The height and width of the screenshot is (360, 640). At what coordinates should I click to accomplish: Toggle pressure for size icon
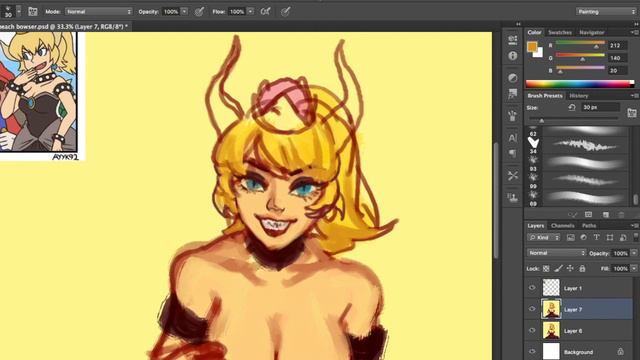pos(286,12)
